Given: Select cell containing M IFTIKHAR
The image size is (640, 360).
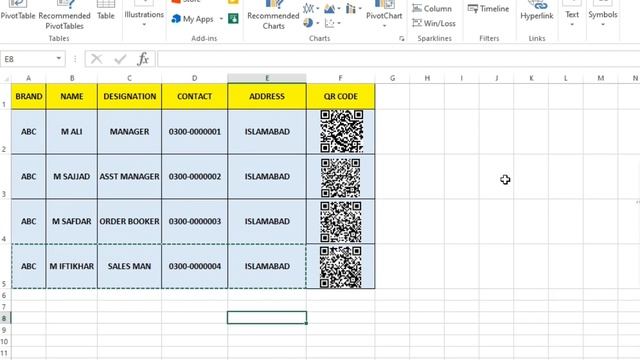Looking at the screenshot, I should point(71,266).
